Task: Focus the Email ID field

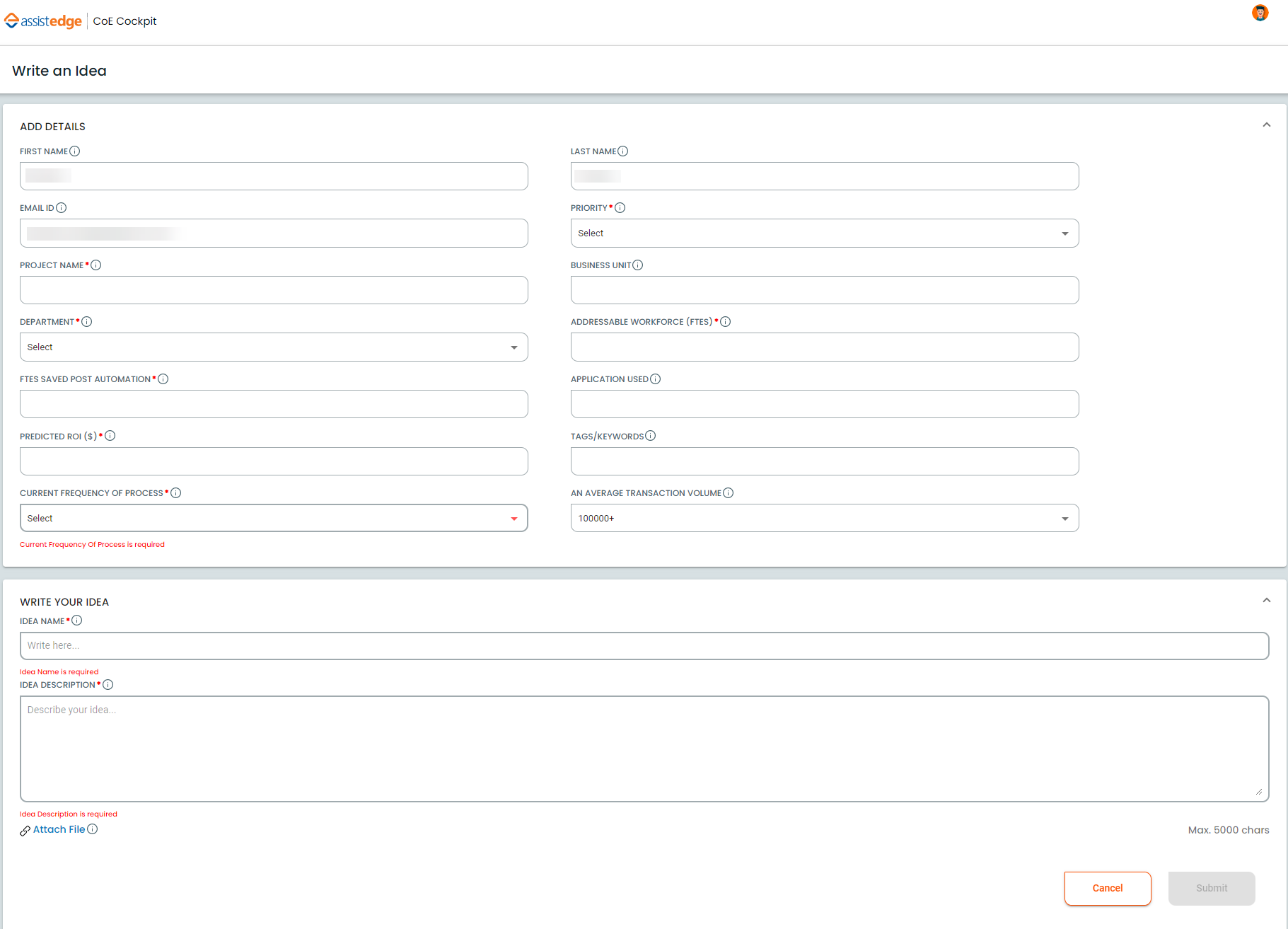Action: click(x=274, y=233)
